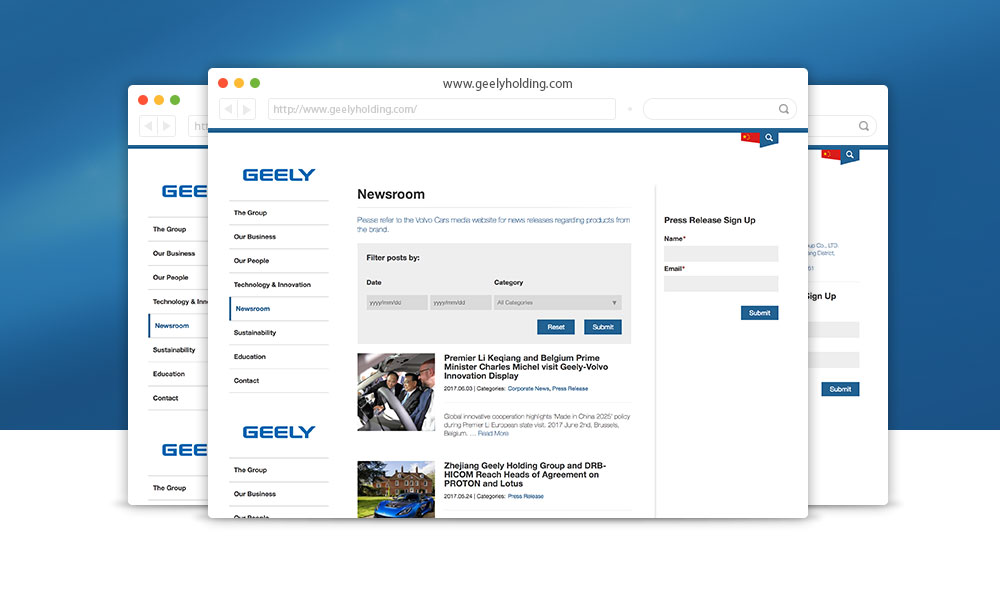Screen dimensions: 1000x600
Task: Maximize the front browser window with the green button
Action: 255,83
